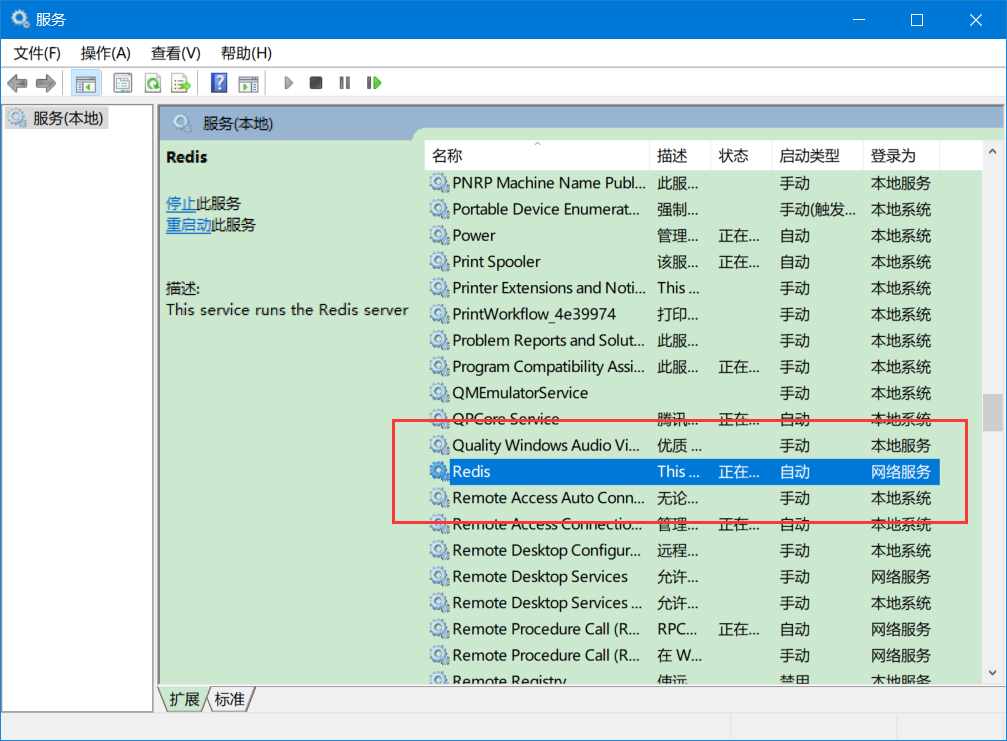Select the Power service
The height and width of the screenshot is (741, 1007).
click(684, 236)
